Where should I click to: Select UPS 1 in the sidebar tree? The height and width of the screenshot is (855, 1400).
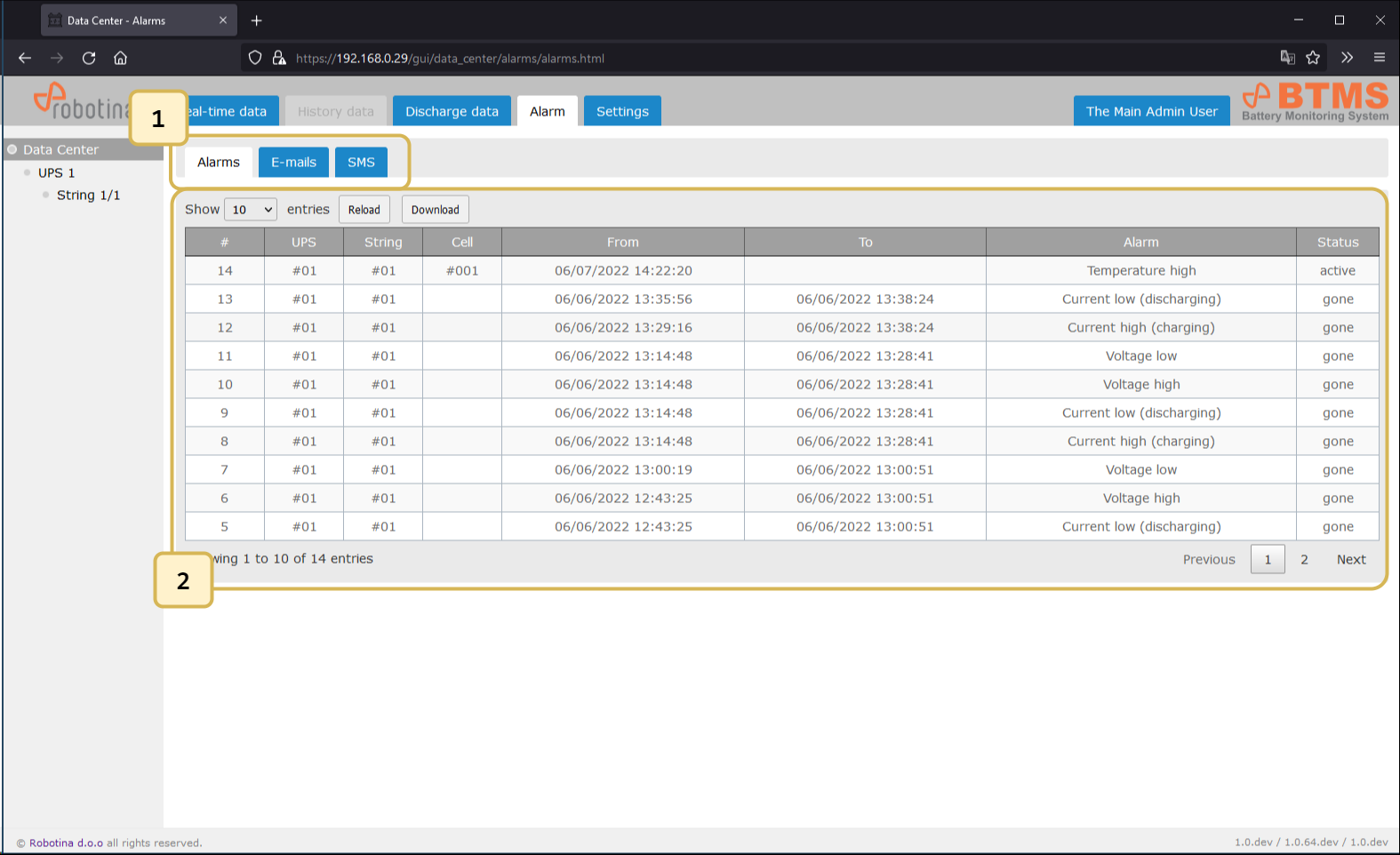(x=56, y=172)
